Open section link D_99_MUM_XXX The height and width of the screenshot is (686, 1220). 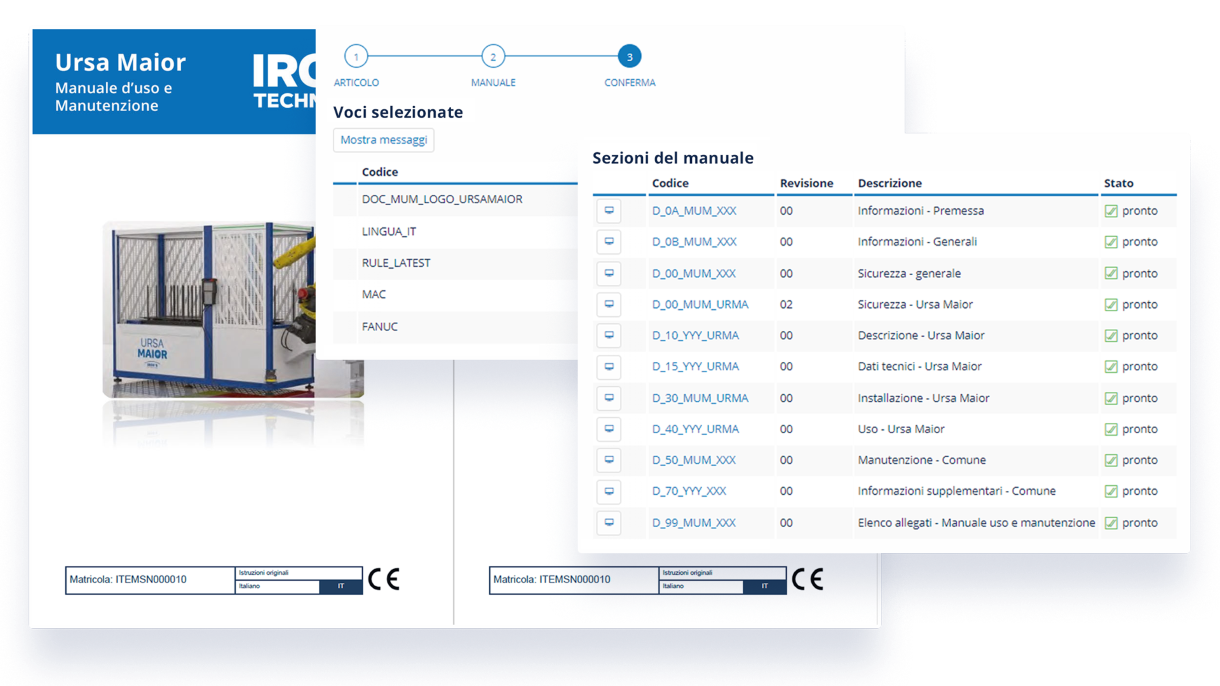(694, 522)
